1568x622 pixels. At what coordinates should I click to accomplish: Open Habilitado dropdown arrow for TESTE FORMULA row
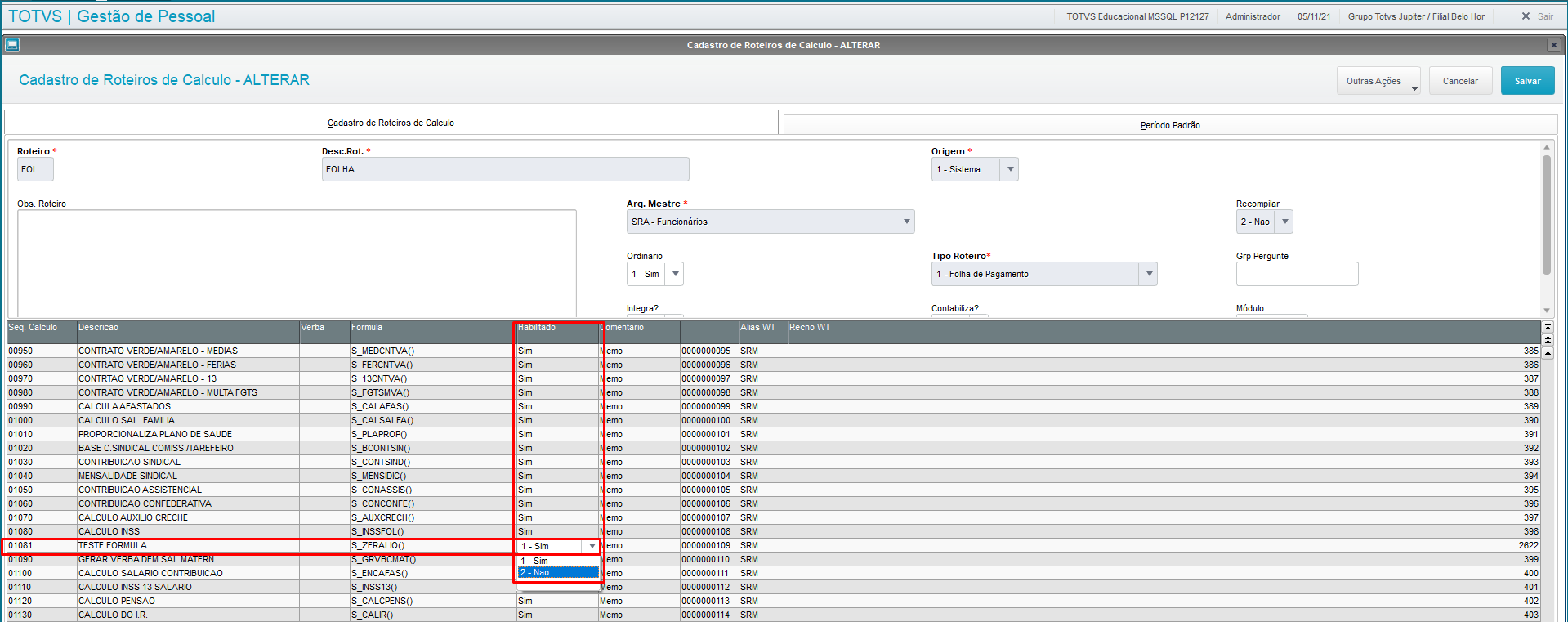592,546
